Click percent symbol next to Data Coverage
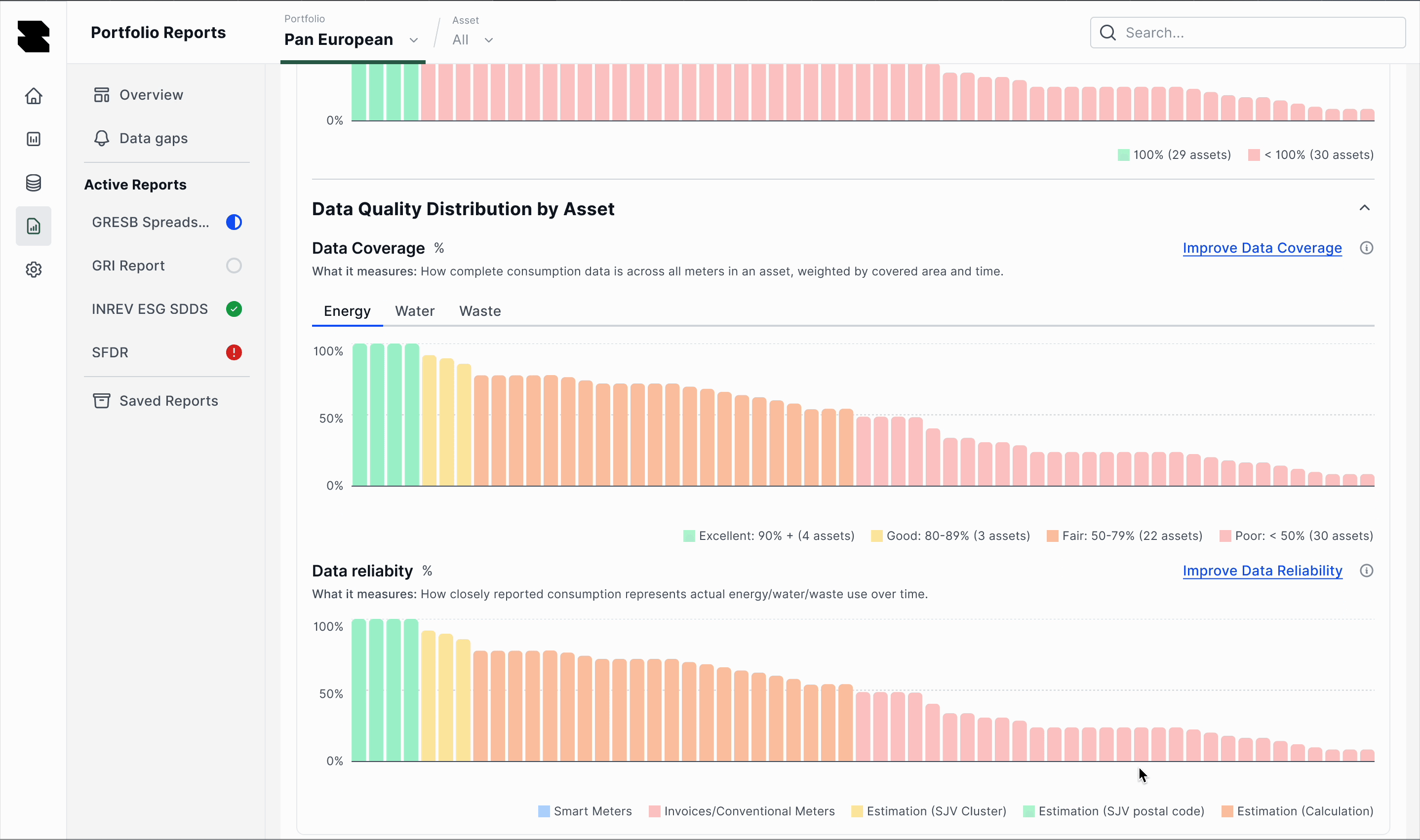Viewport: 1420px width, 840px height. point(439,248)
